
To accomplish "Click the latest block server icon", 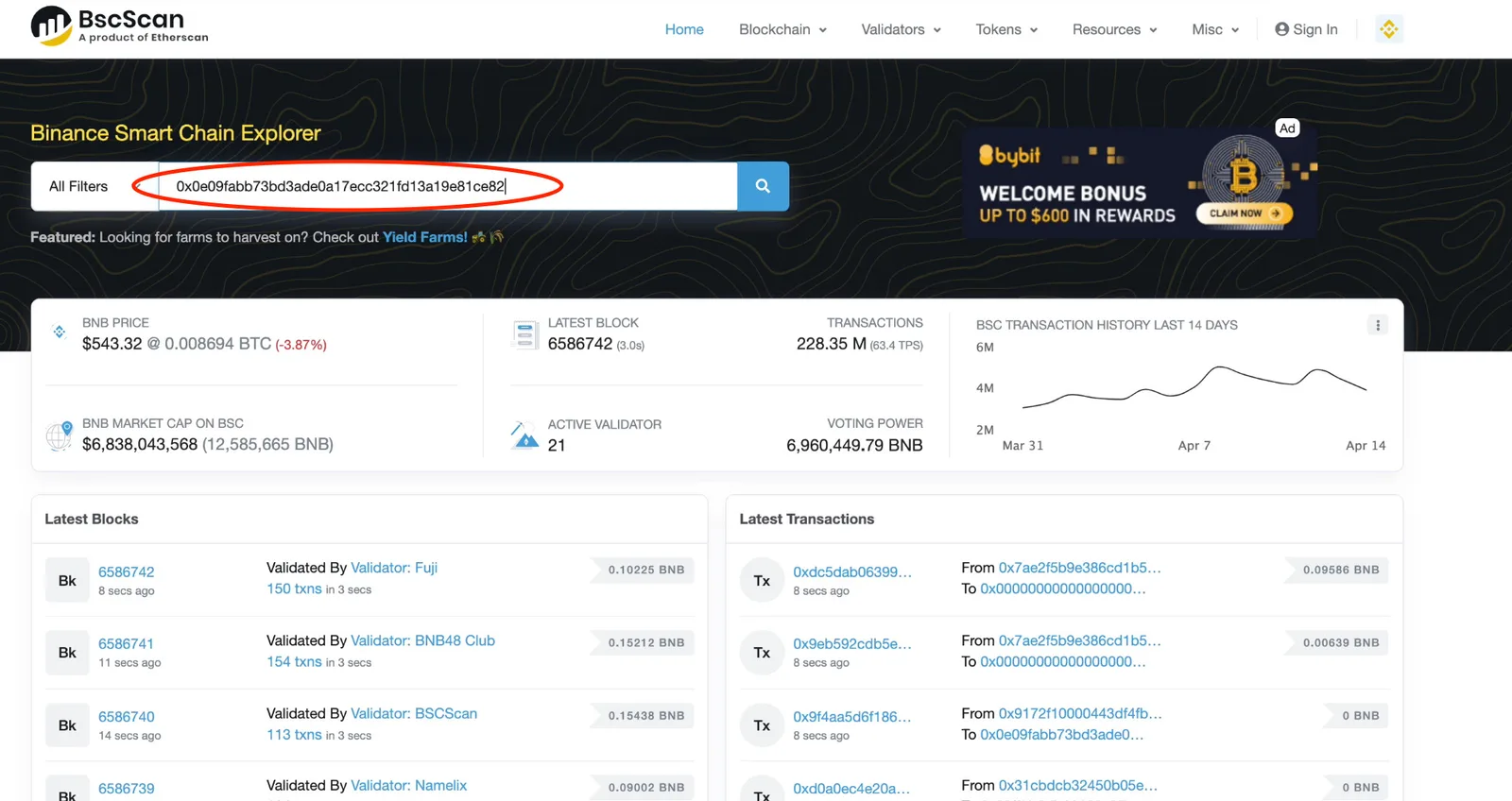I will click(x=524, y=334).
